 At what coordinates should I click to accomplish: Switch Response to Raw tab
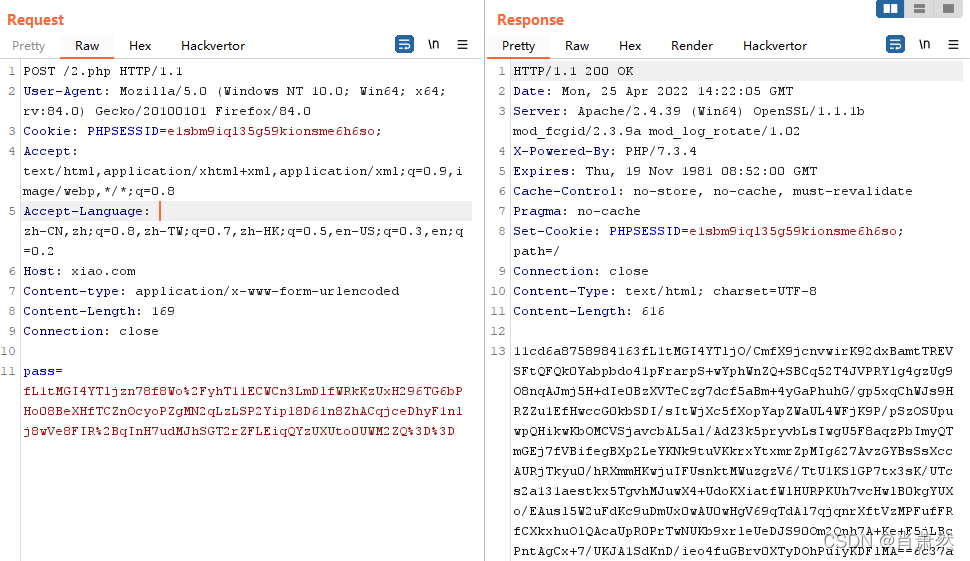tap(577, 46)
